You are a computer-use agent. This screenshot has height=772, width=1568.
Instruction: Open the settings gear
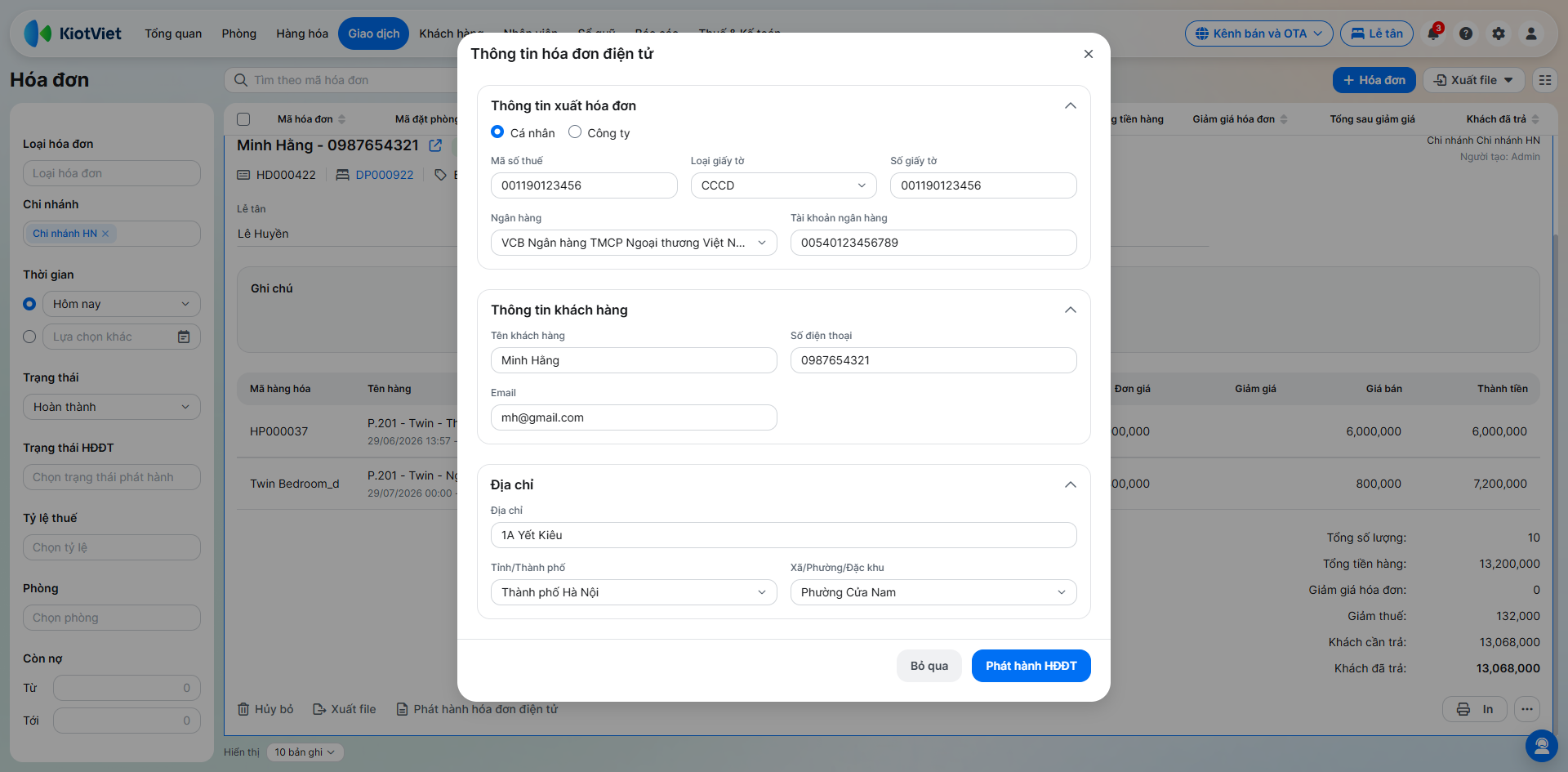coord(1499,33)
